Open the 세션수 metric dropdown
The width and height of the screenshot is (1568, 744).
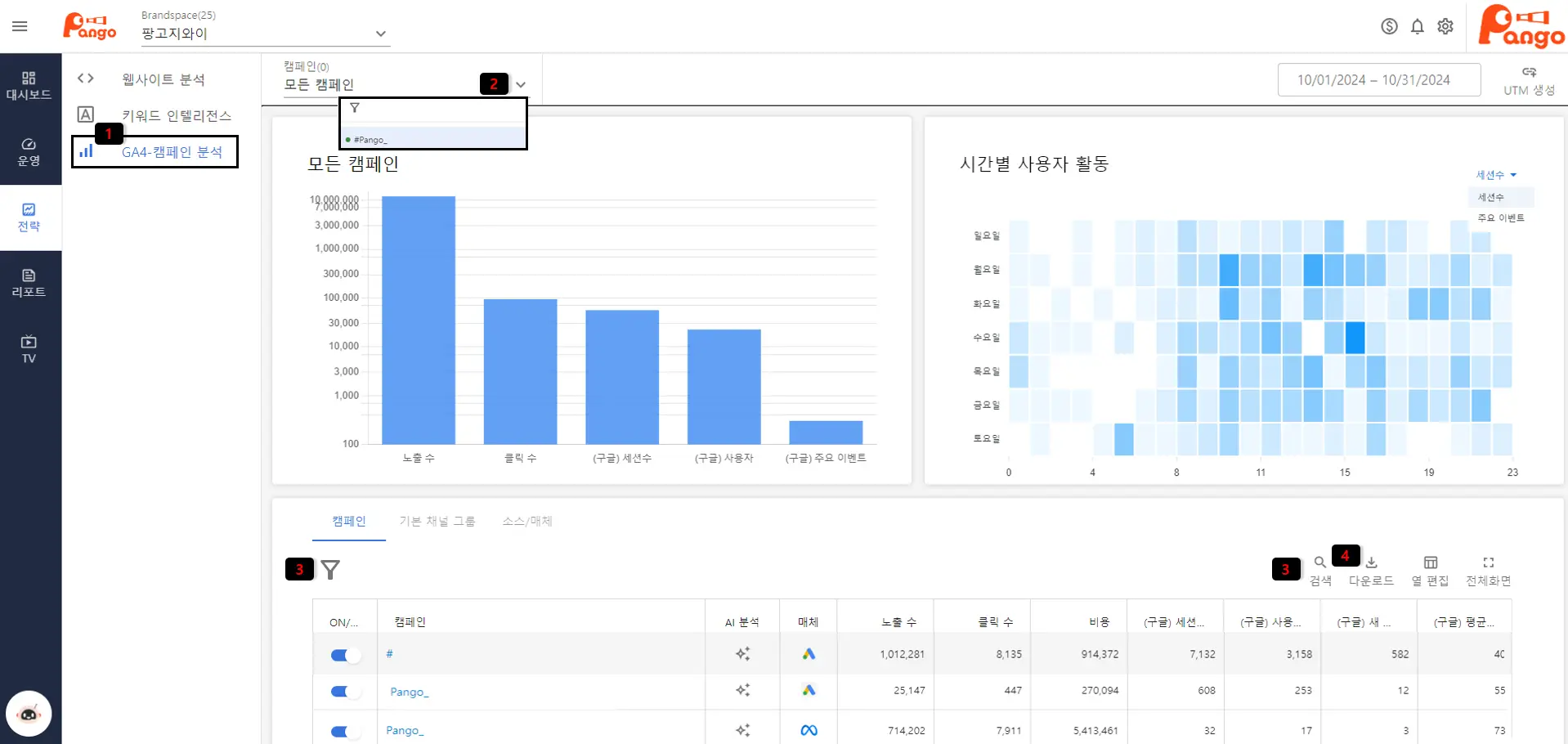1495,175
